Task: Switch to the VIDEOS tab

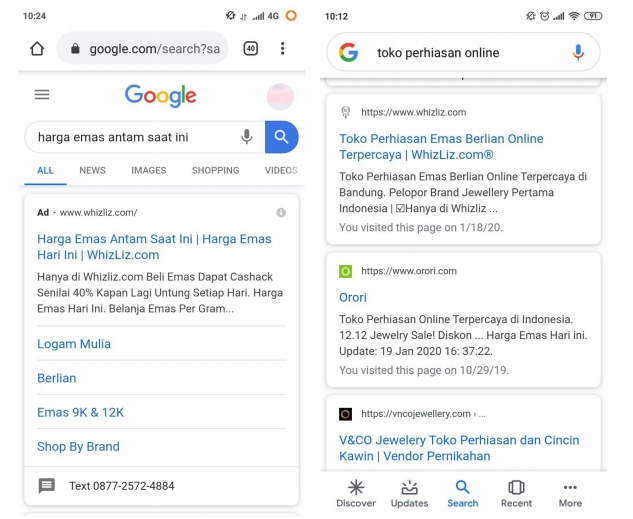Action: tap(281, 170)
